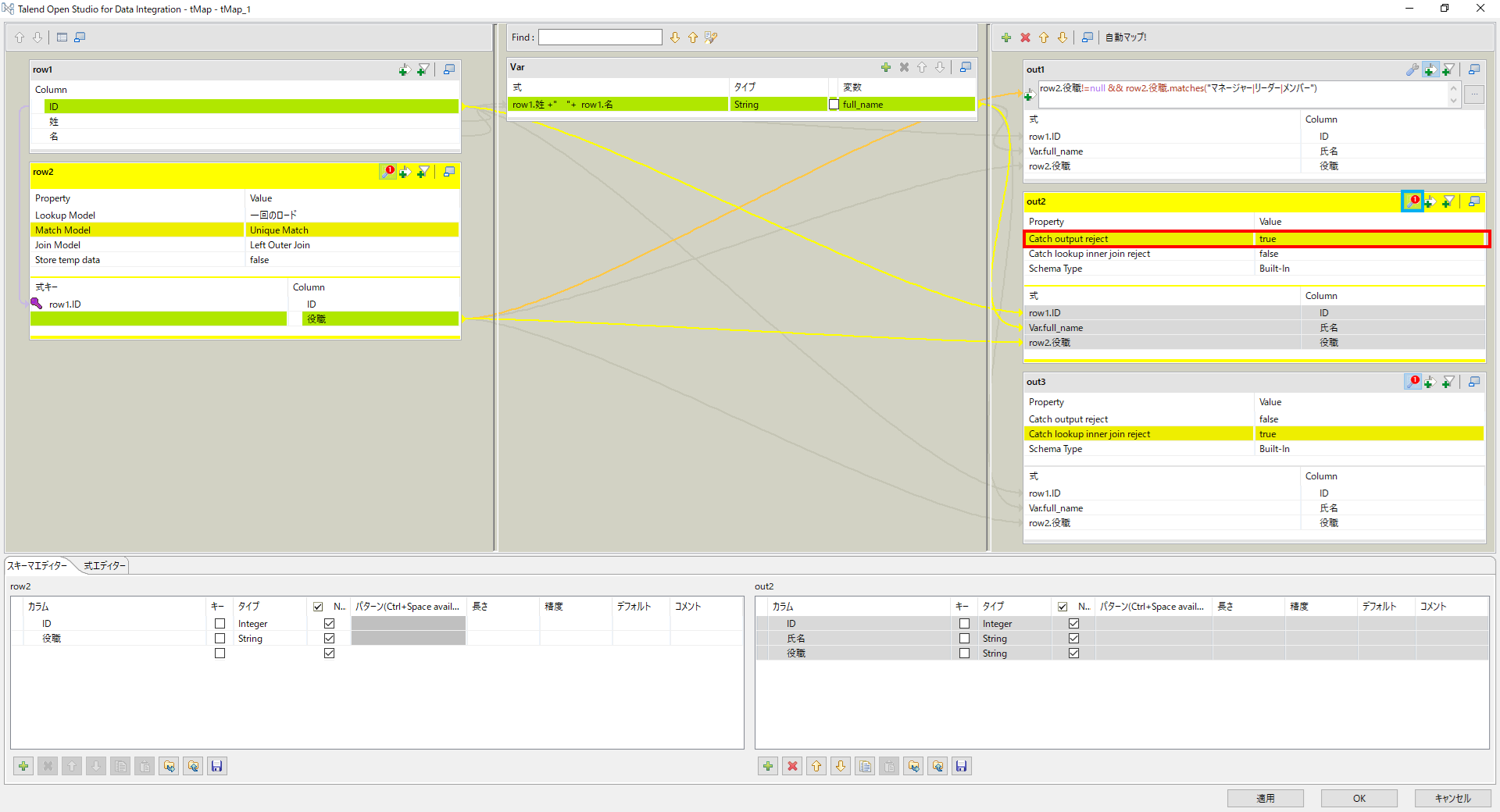Screen dimensions: 1500x812
Task: Add a column in out2 schema editor plus icon
Action: point(767,766)
